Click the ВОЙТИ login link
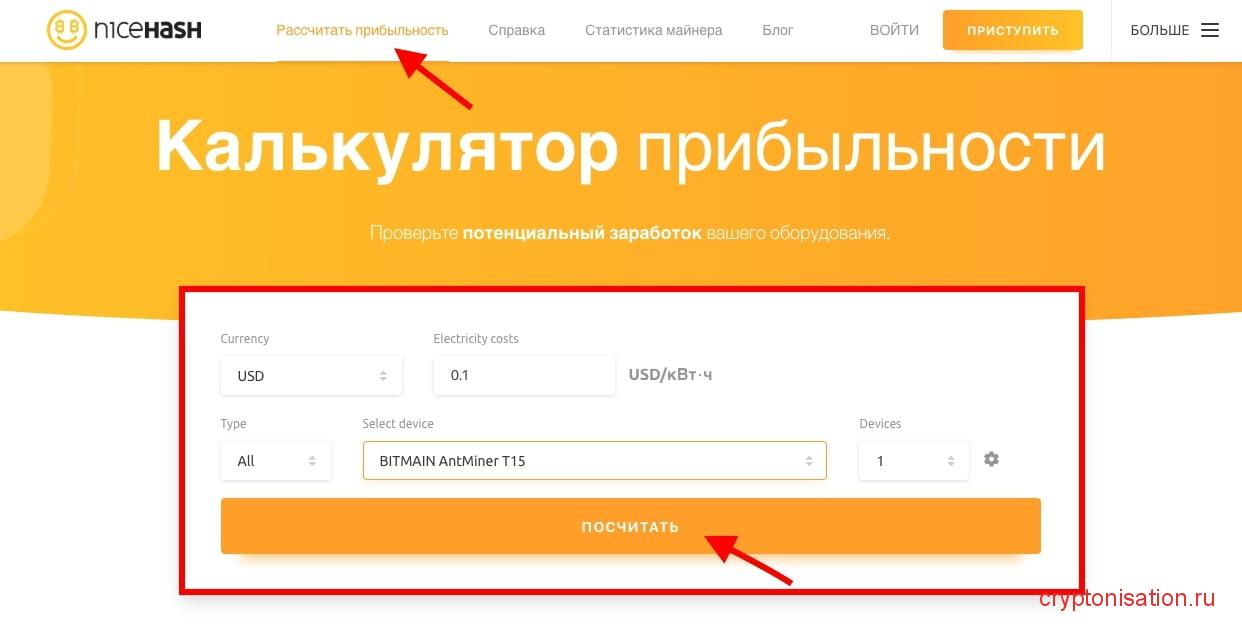 pyautogui.click(x=894, y=30)
